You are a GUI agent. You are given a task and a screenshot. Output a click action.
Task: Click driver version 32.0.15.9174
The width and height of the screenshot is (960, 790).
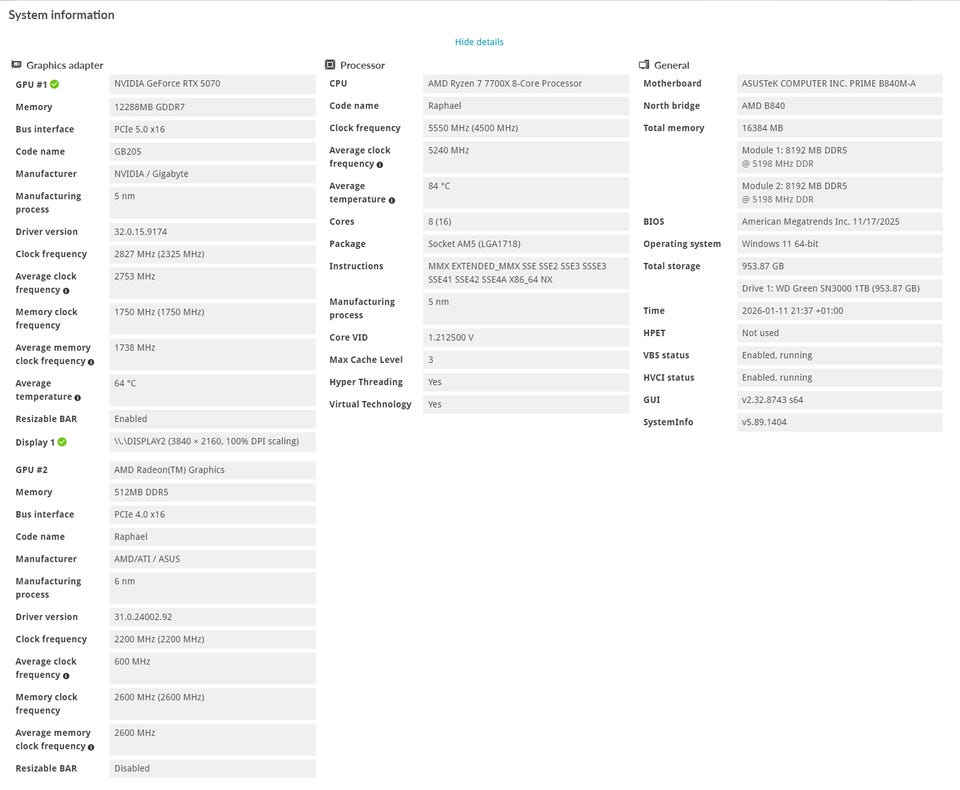point(212,231)
